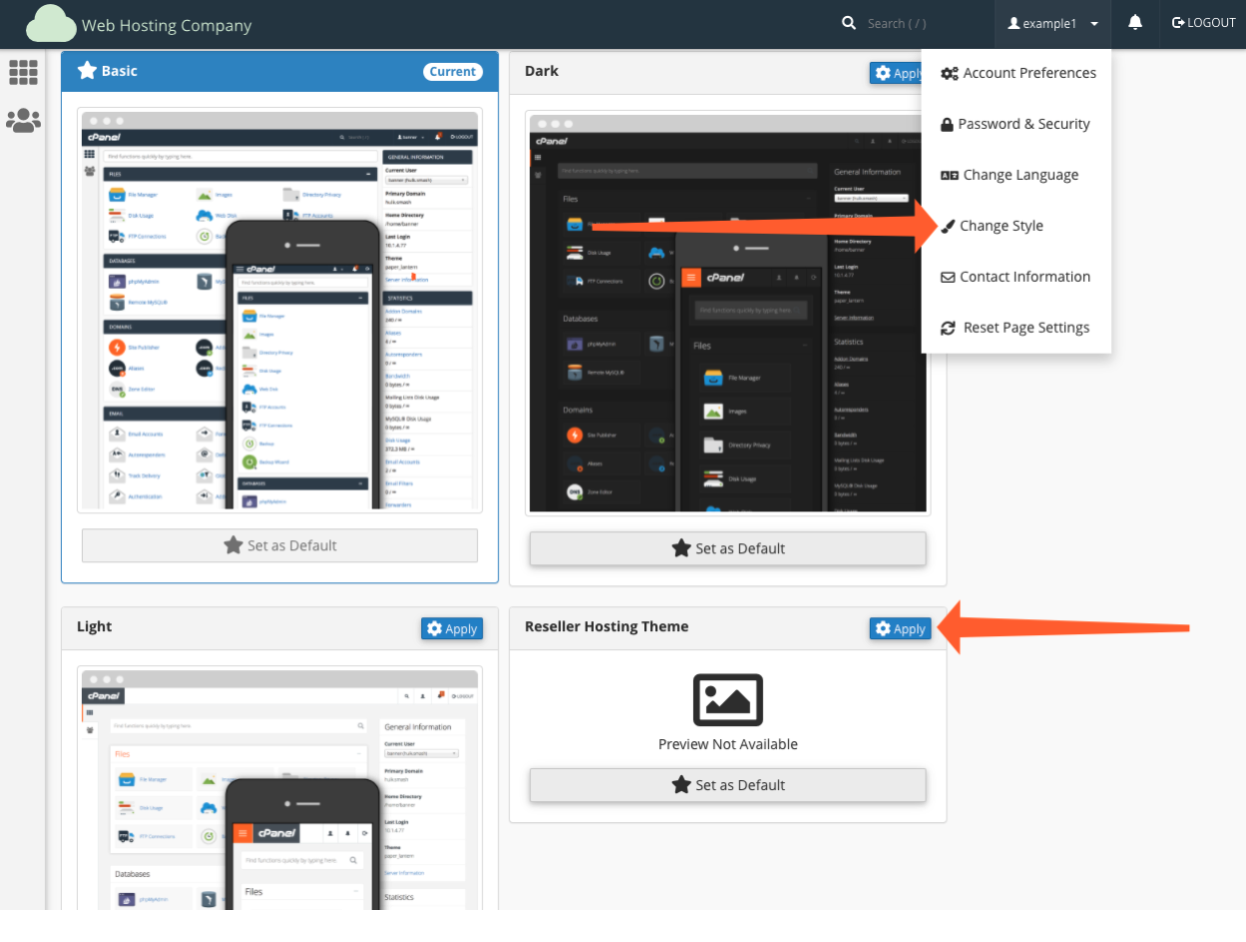Open the grid home icon in sidebar
Viewport: 1246px width, 942px height.
23,72
